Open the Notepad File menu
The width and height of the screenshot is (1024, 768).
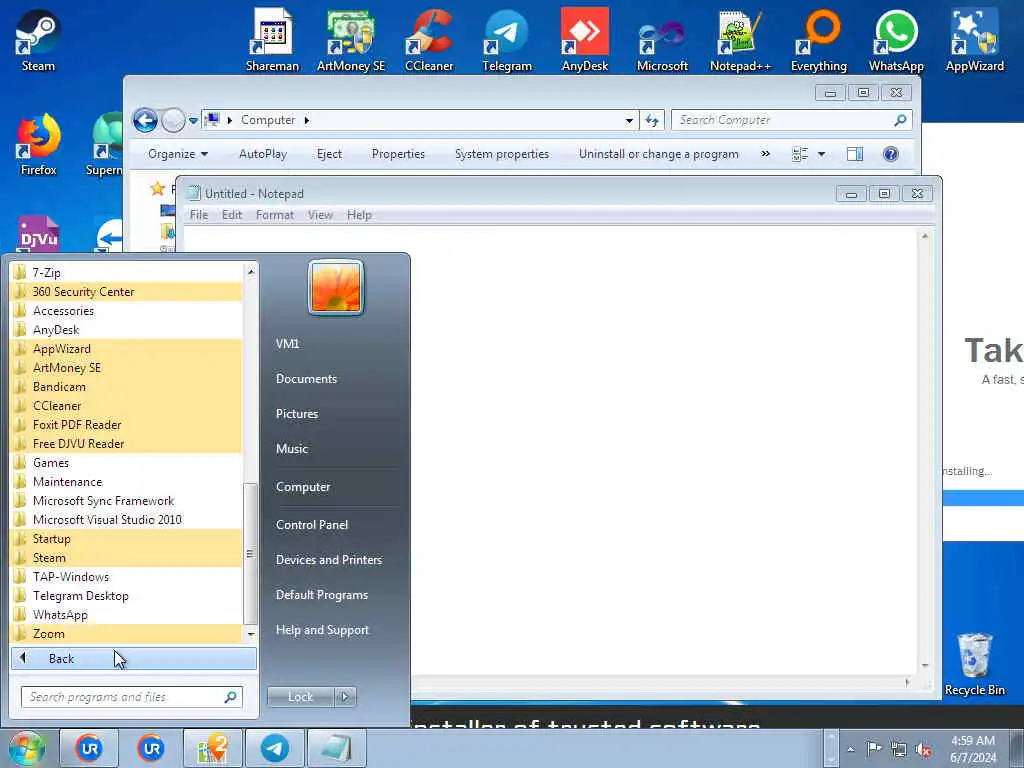(x=199, y=215)
